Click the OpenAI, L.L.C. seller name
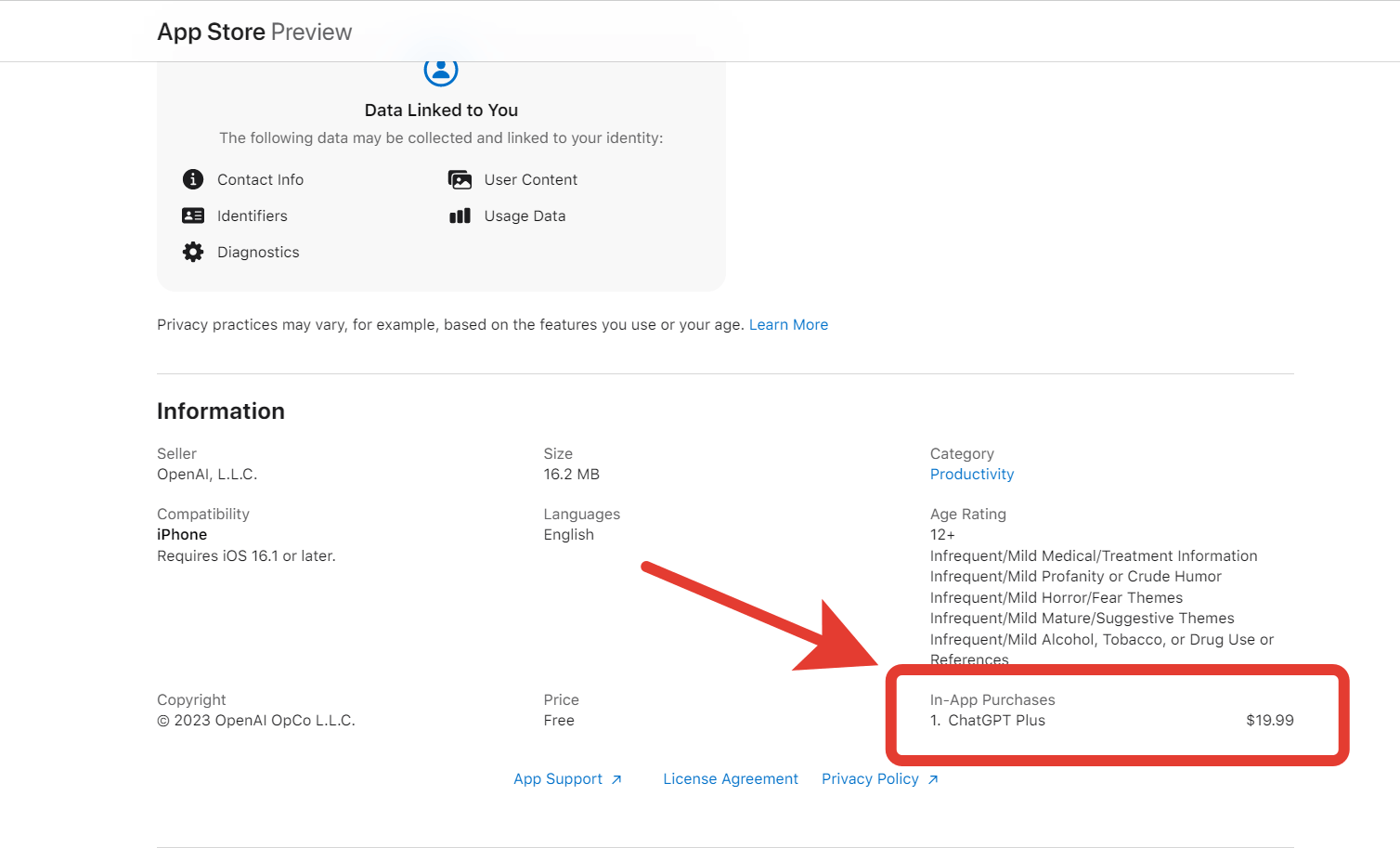This screenshot has height=848, width=1400. coord(207,474)
